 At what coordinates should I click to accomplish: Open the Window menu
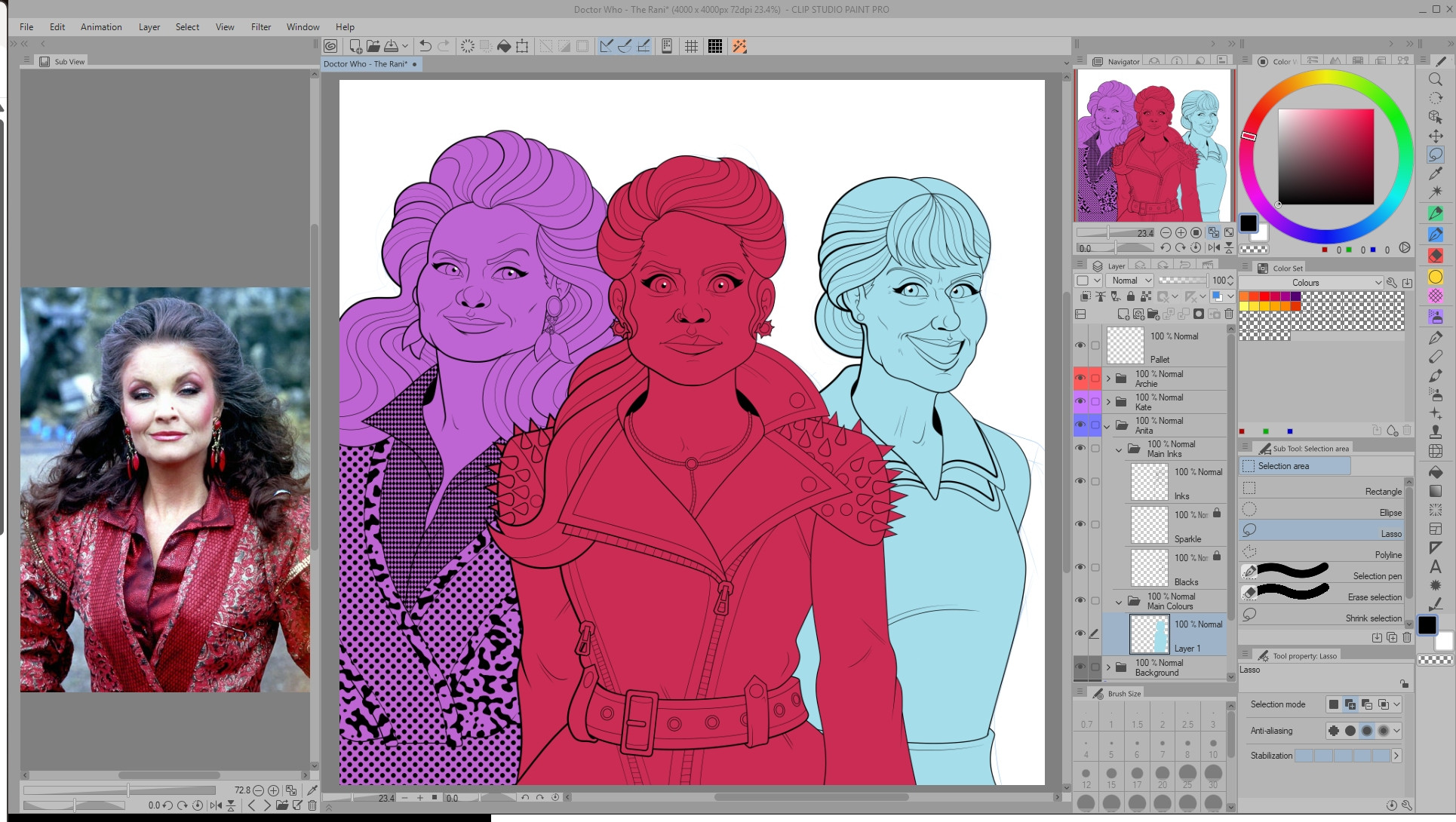303,26
